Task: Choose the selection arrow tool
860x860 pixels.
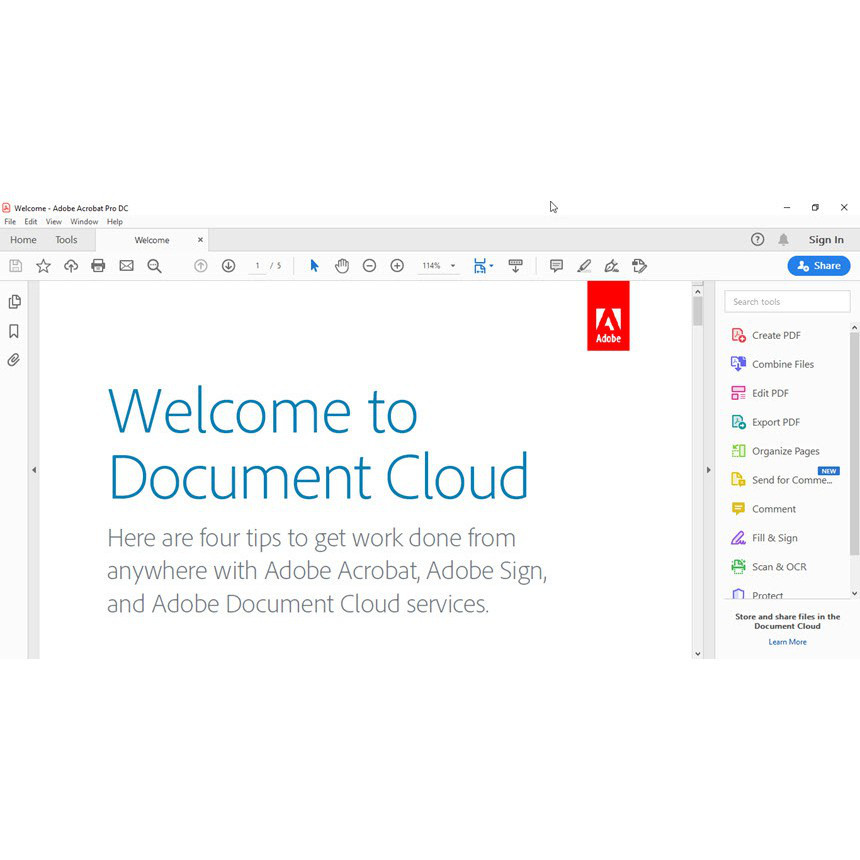Action: [x=314, y=266]
